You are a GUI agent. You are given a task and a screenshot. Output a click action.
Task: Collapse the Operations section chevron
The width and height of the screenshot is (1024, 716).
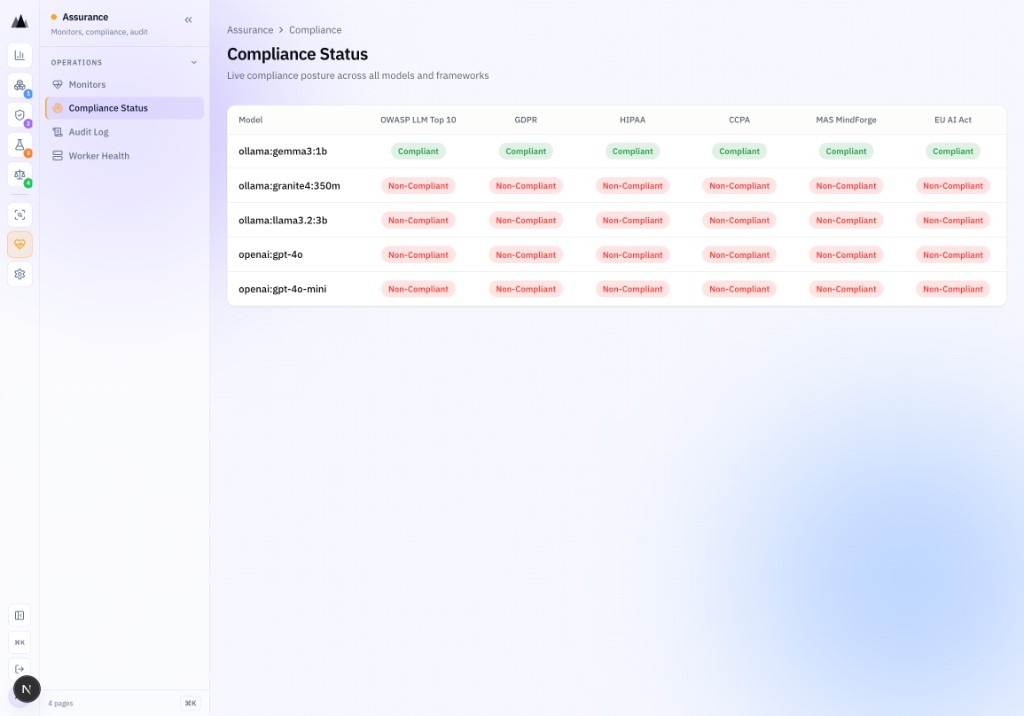194,63
